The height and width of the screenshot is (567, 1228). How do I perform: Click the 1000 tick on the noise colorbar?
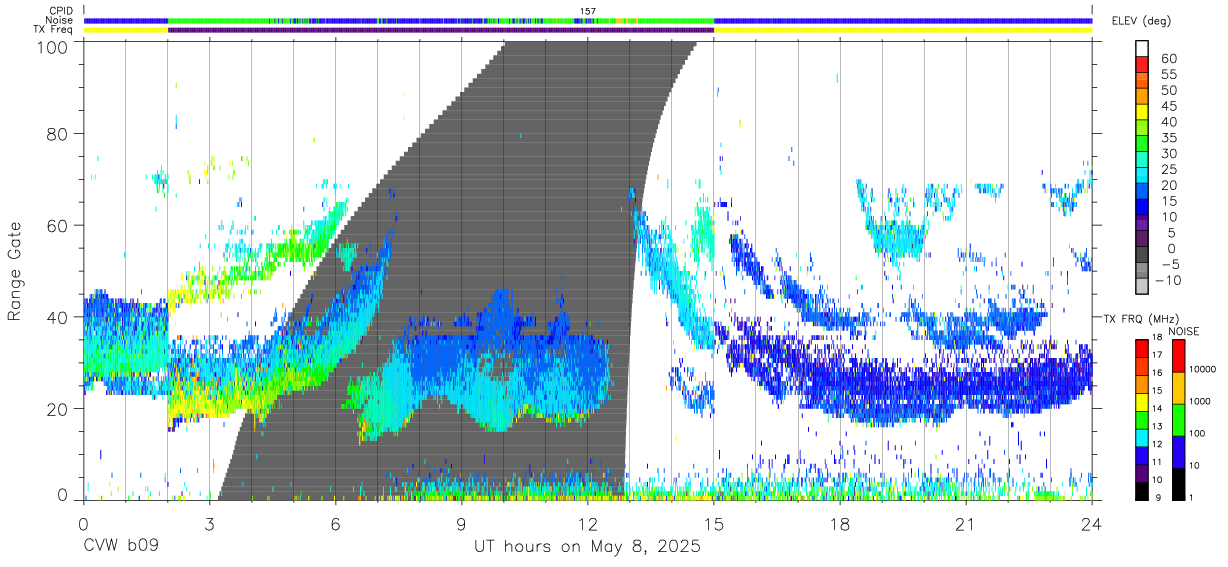tap(1202, 401)
